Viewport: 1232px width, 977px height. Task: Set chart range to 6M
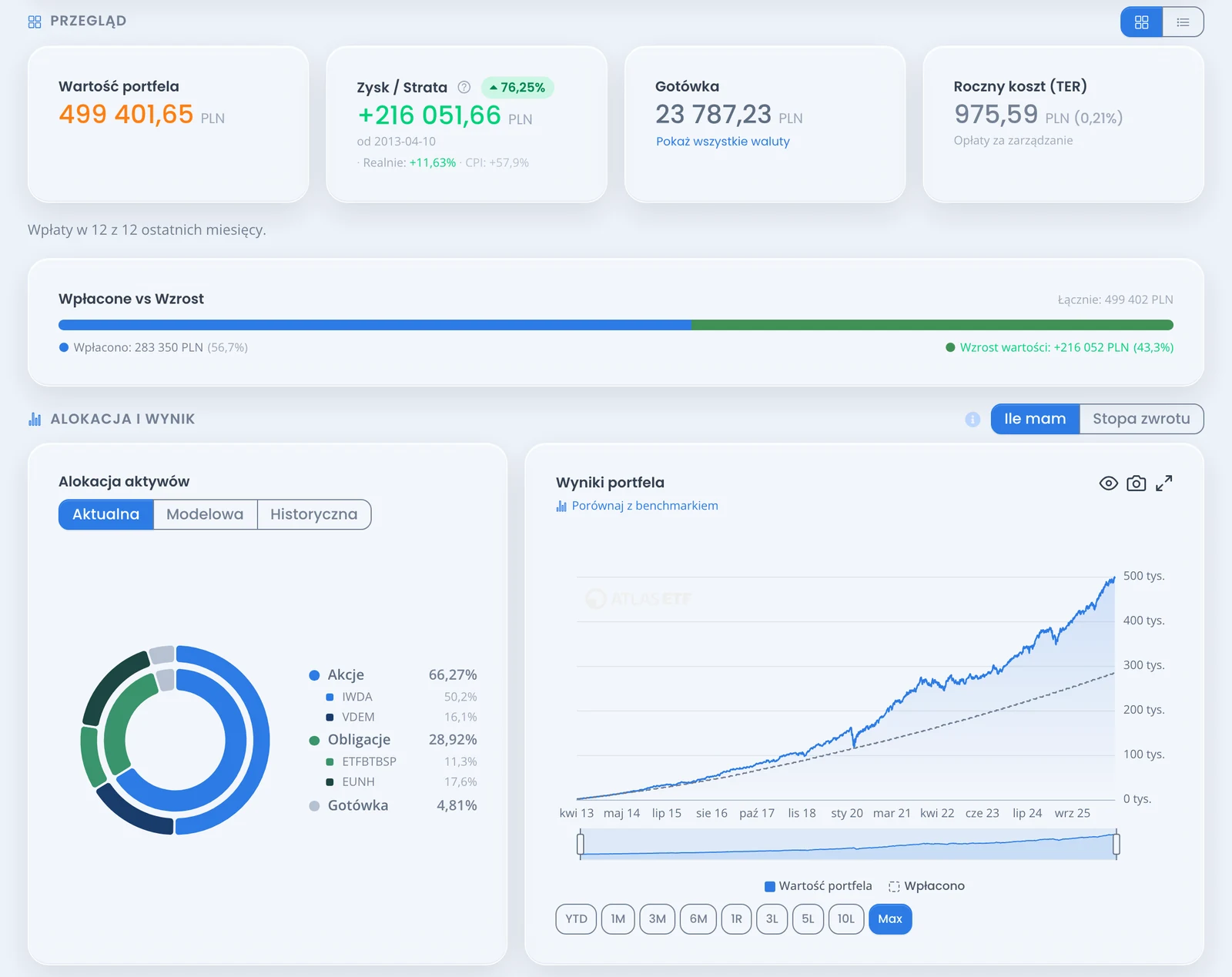698,919
